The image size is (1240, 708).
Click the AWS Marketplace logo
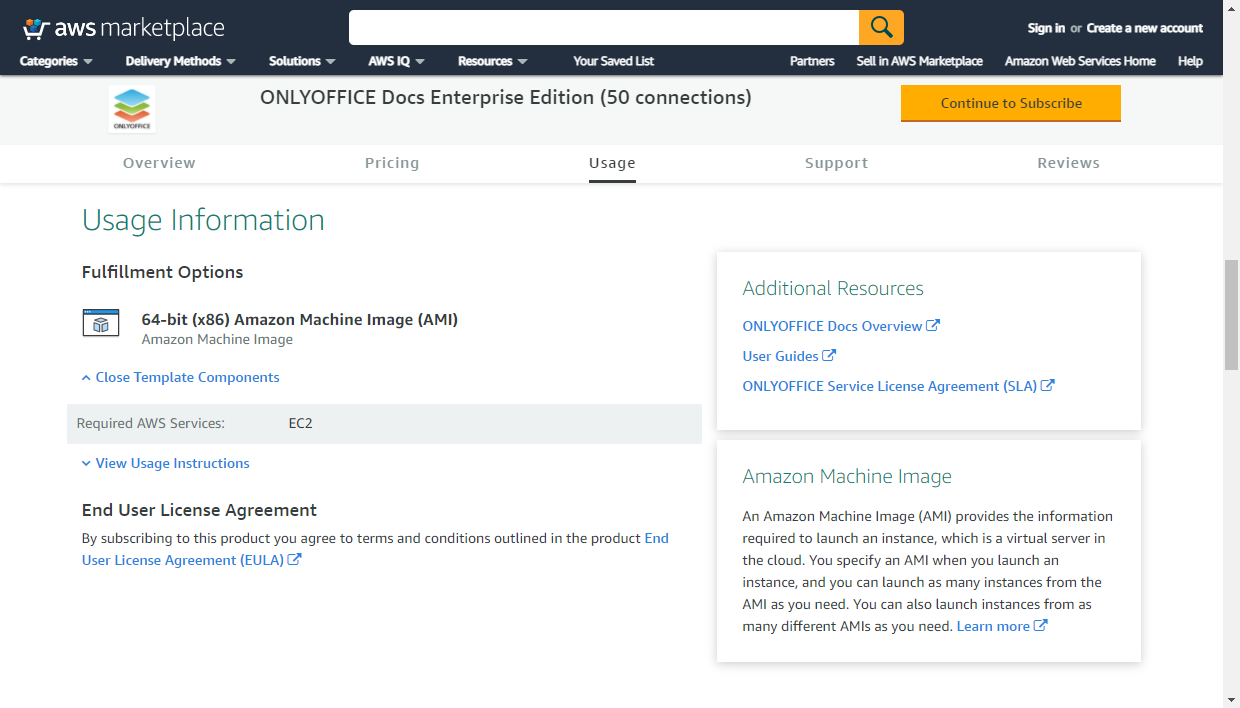click(x=123, y=28)
